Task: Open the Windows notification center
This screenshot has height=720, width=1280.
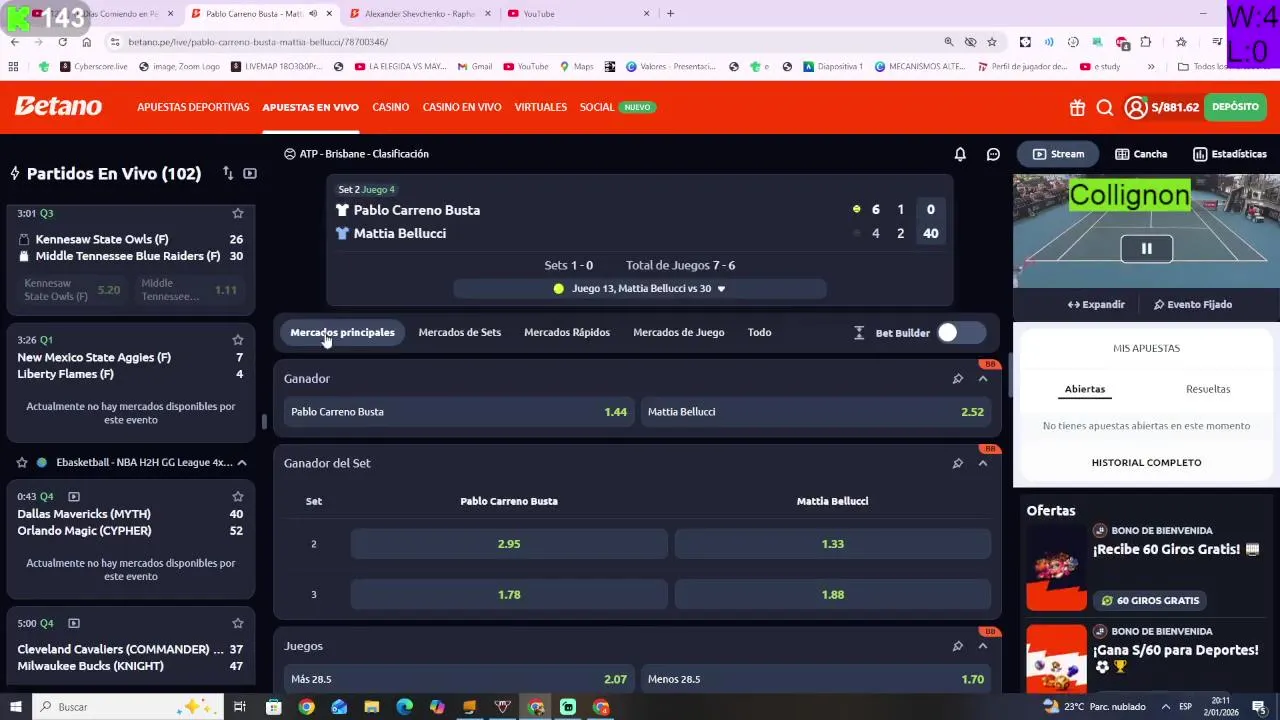Action: [x=1259, y=707]
